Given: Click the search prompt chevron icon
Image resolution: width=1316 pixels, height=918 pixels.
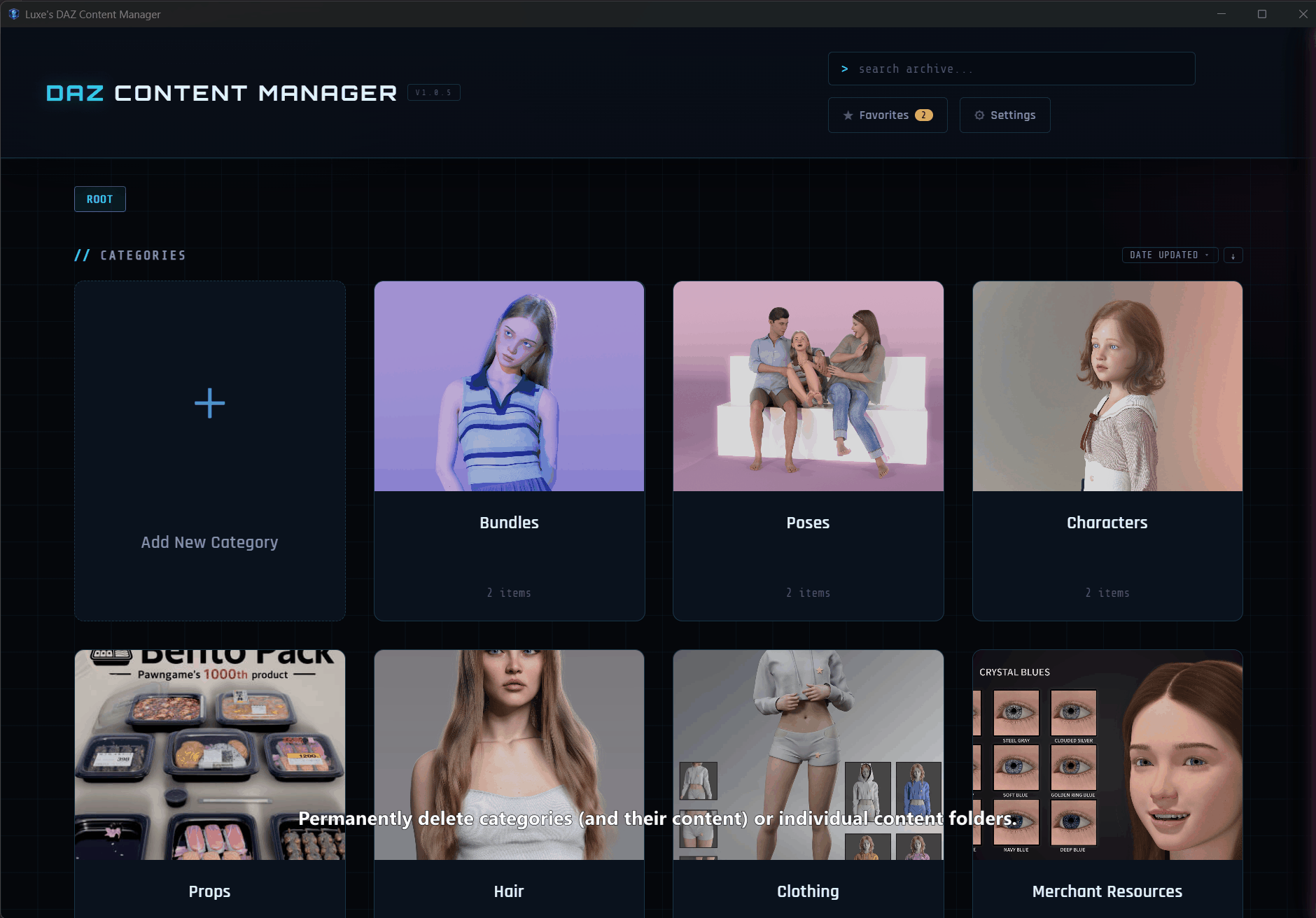Looking at the screenshot, I should point(845,69).
